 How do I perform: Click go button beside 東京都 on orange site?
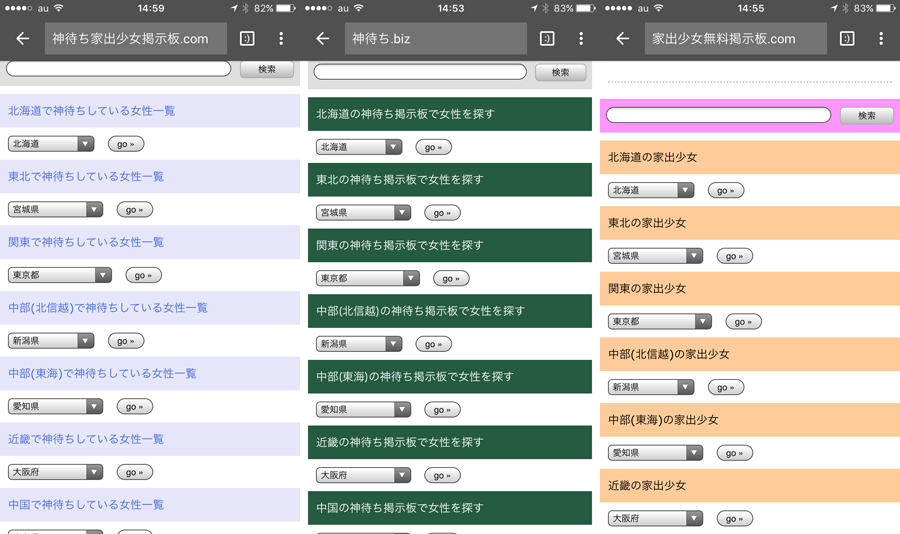(744, 322)
